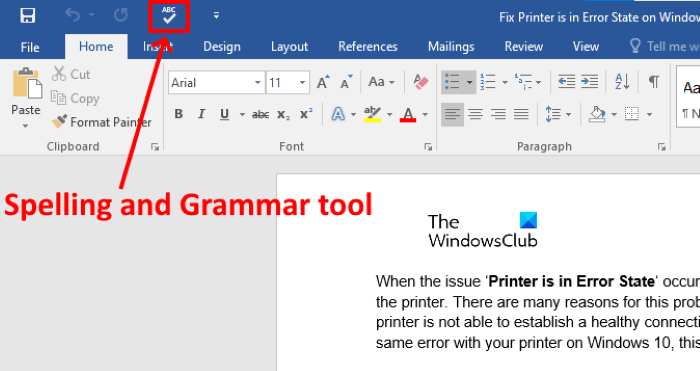The height and width of the screenshot is (371, 700).
Task: Click the Sort A-Z icon
Action: pyautogui.click(x=622, y=82)
